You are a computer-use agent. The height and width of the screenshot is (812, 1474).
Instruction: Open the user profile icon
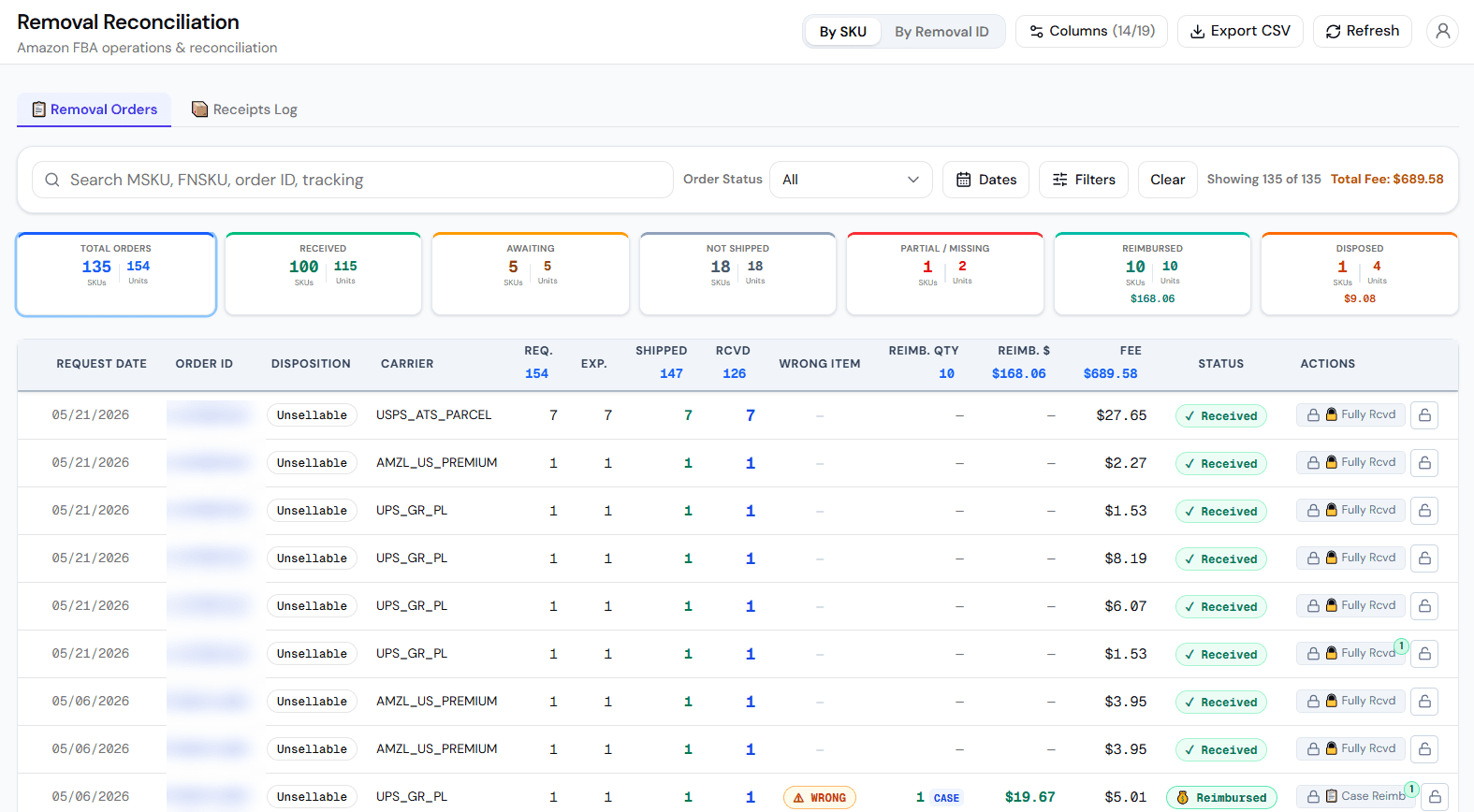(1442, 31)
